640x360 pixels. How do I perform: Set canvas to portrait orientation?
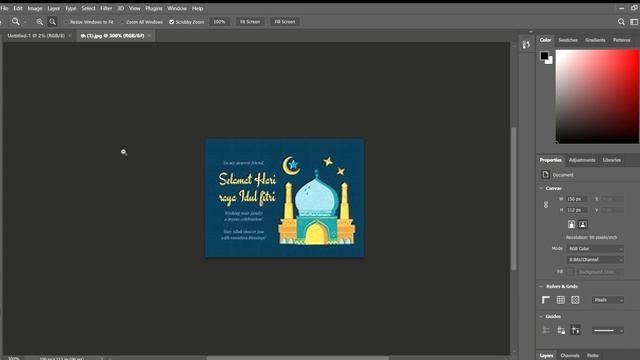point(571,224)
